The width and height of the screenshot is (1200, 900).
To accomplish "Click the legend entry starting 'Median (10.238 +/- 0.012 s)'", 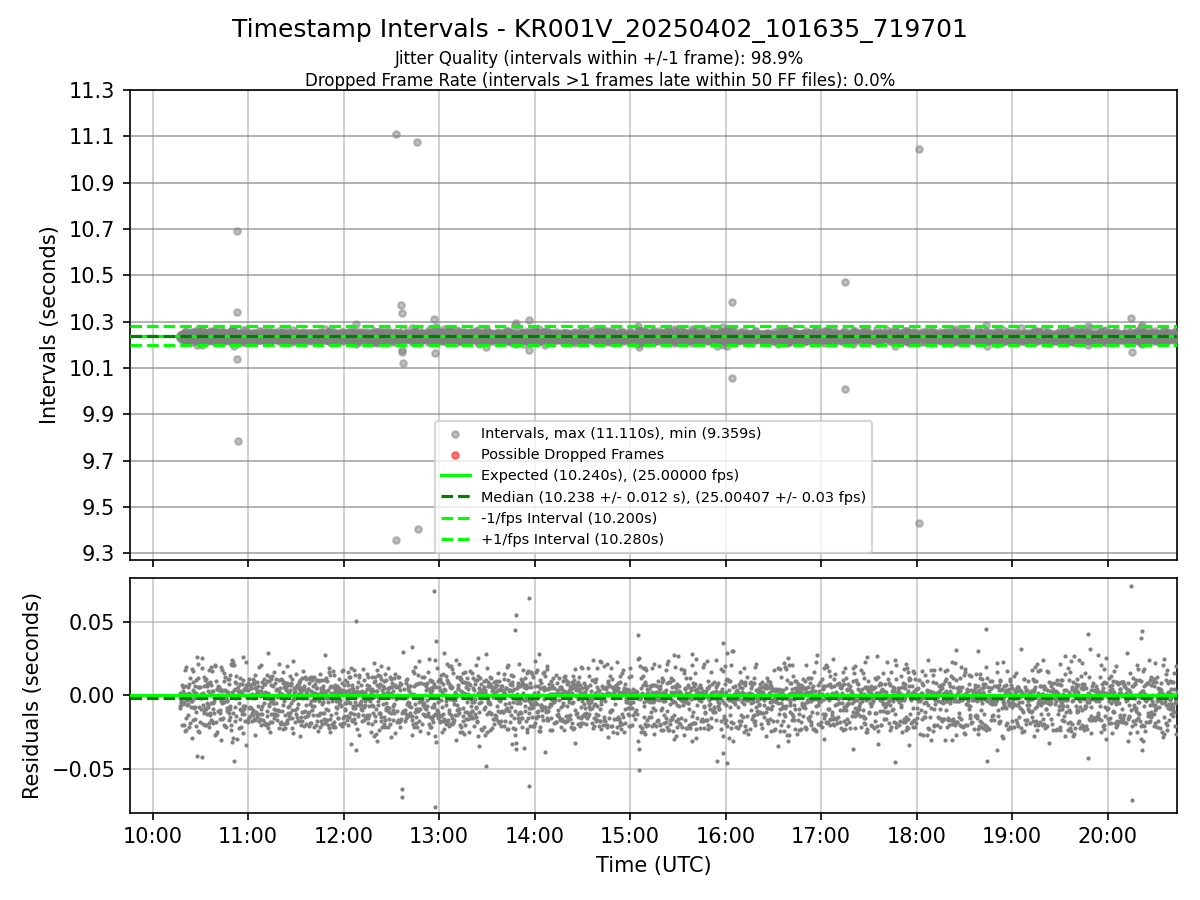I will pos(673,496).
